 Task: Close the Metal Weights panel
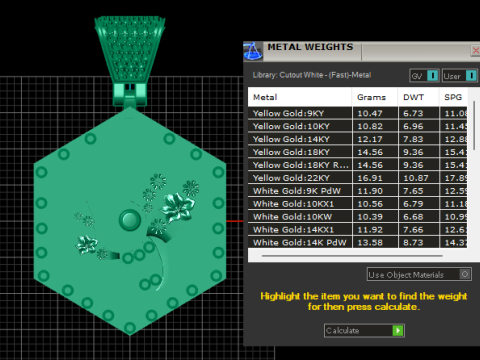click(476, 51)
